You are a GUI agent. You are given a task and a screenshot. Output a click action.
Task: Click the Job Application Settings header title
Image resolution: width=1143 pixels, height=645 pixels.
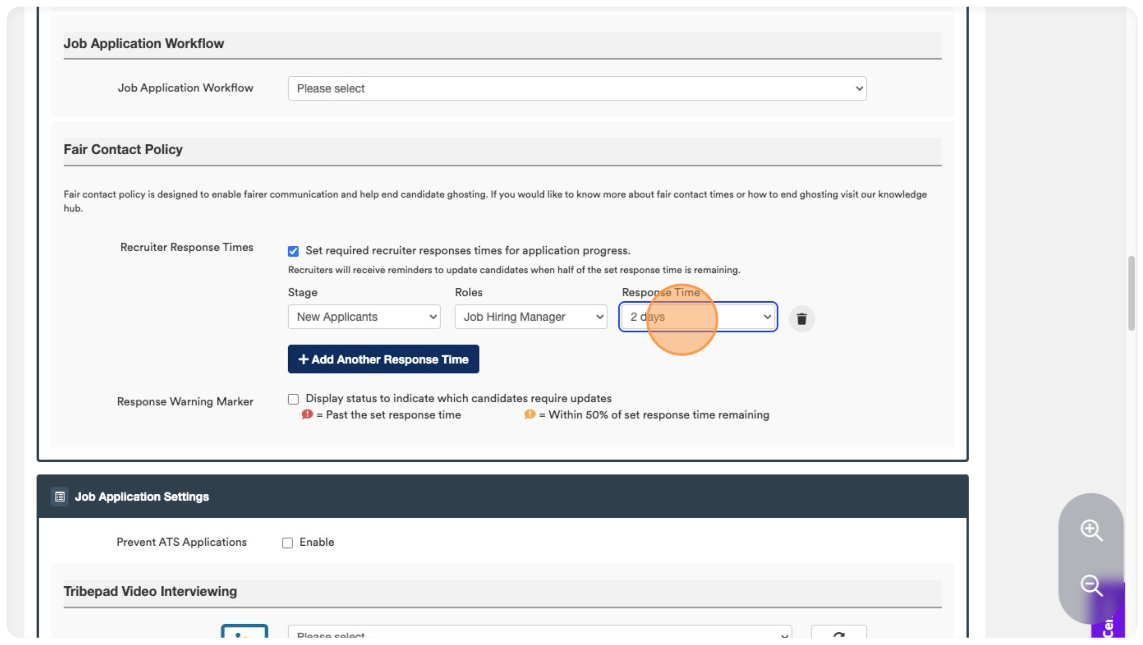(x=142, y=497)
